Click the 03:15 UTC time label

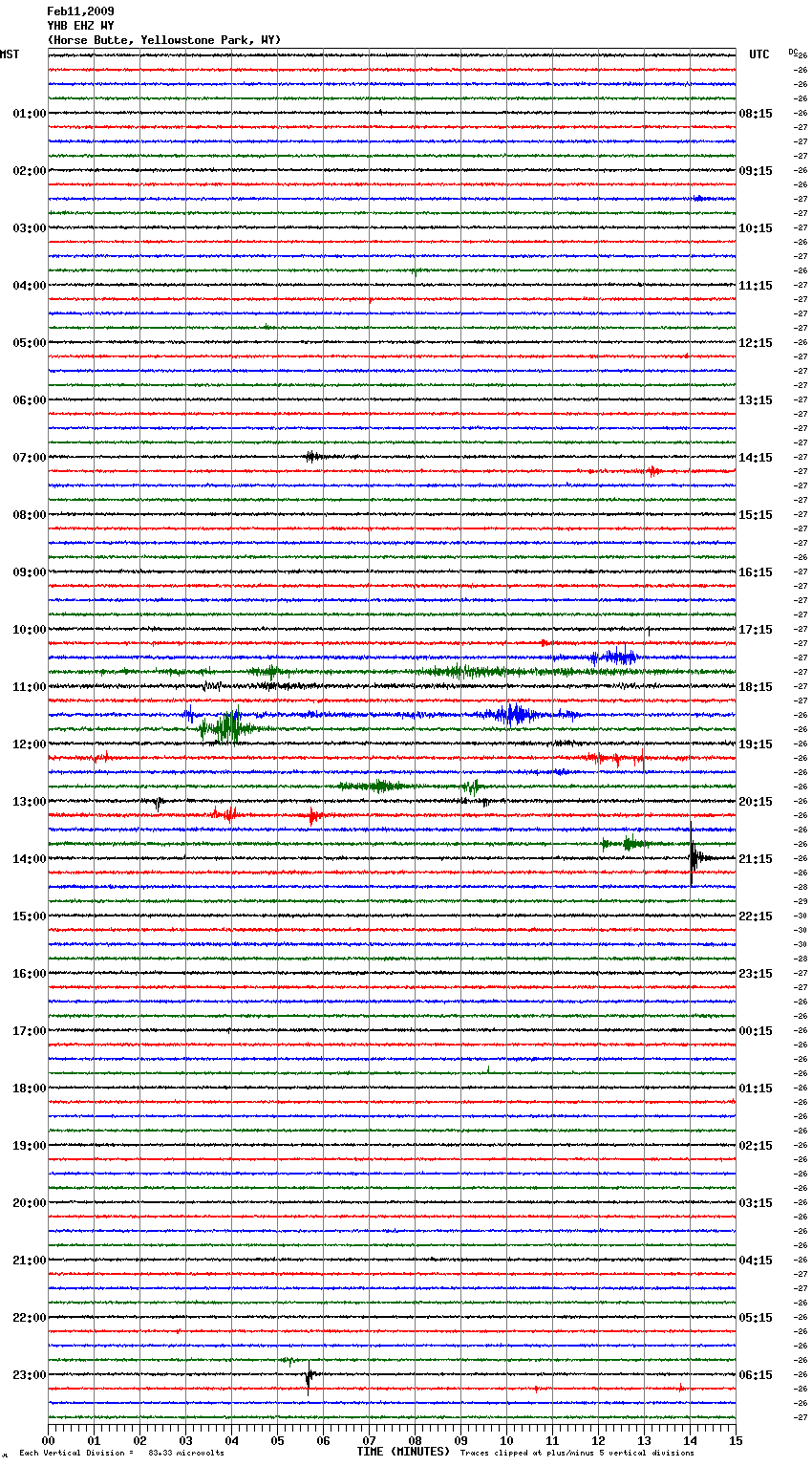(756, 1203)
